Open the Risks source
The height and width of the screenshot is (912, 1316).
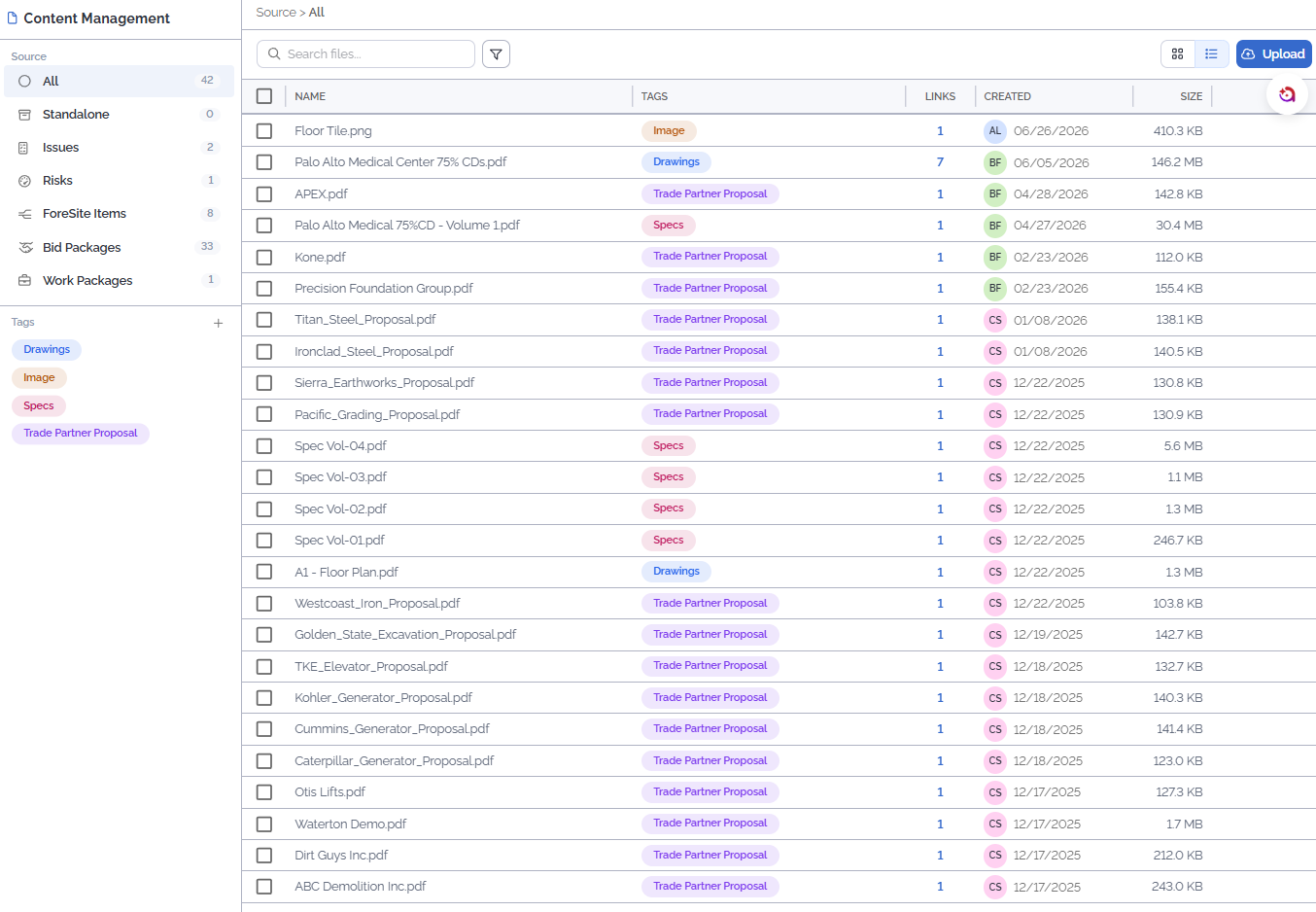119,181
